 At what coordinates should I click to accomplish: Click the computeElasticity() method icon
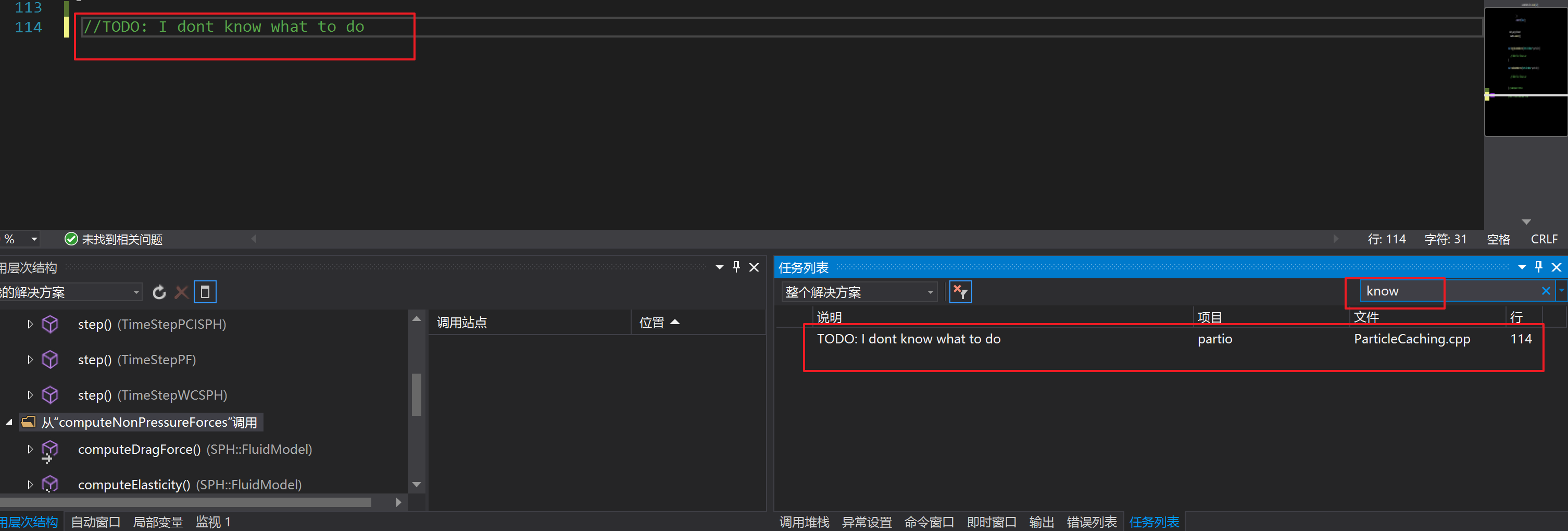tap(49, 484)
